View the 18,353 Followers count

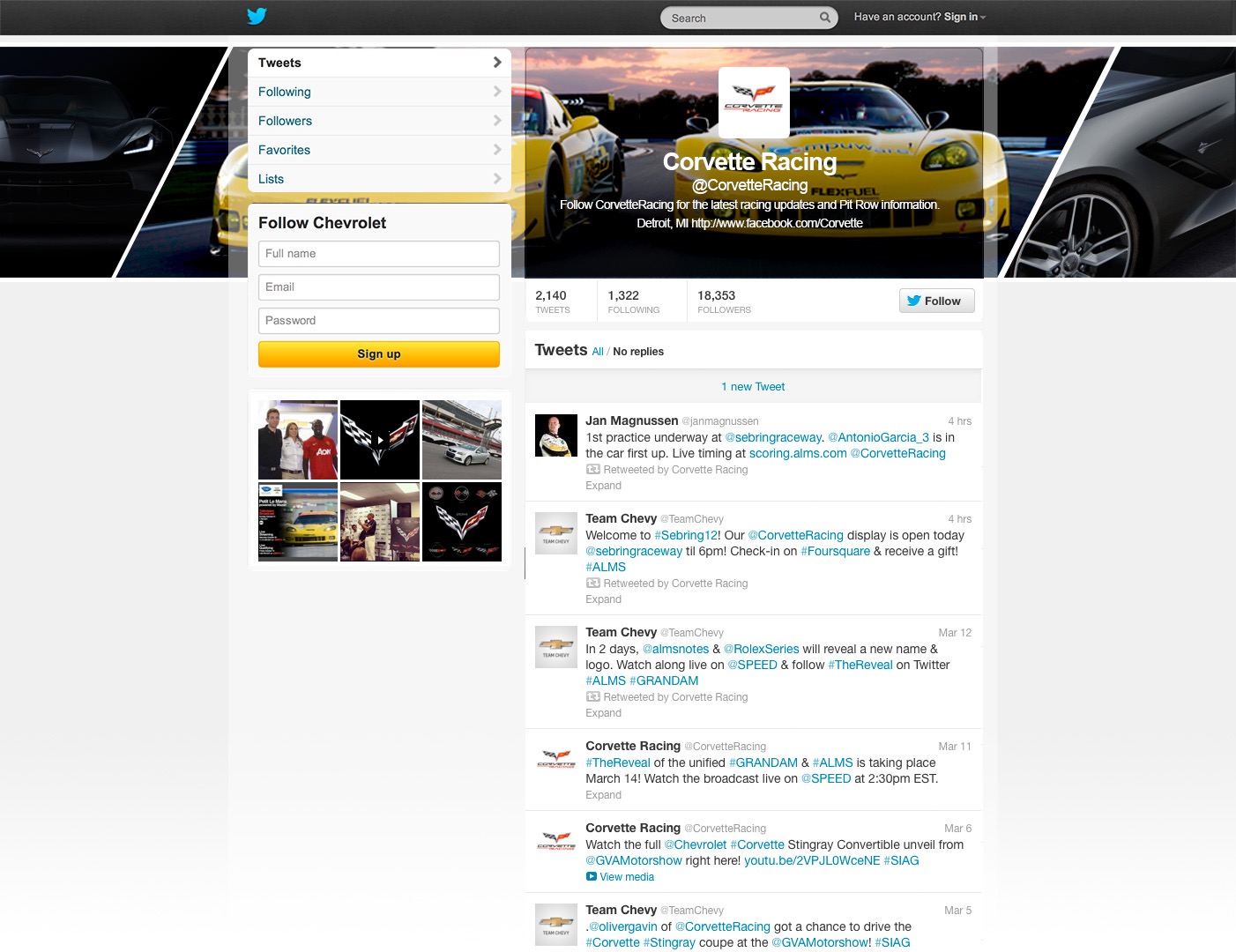pyautogui.click(x=724, y=301)
